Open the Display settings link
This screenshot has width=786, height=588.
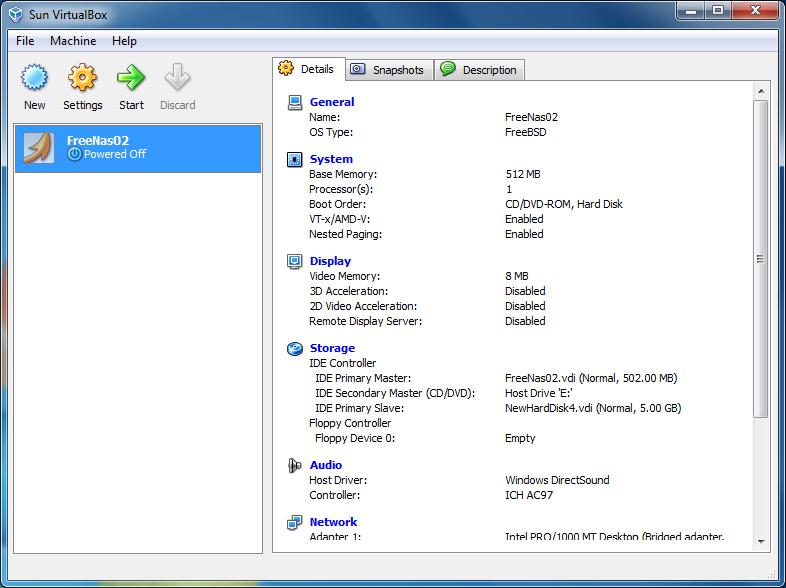[330, 261]
